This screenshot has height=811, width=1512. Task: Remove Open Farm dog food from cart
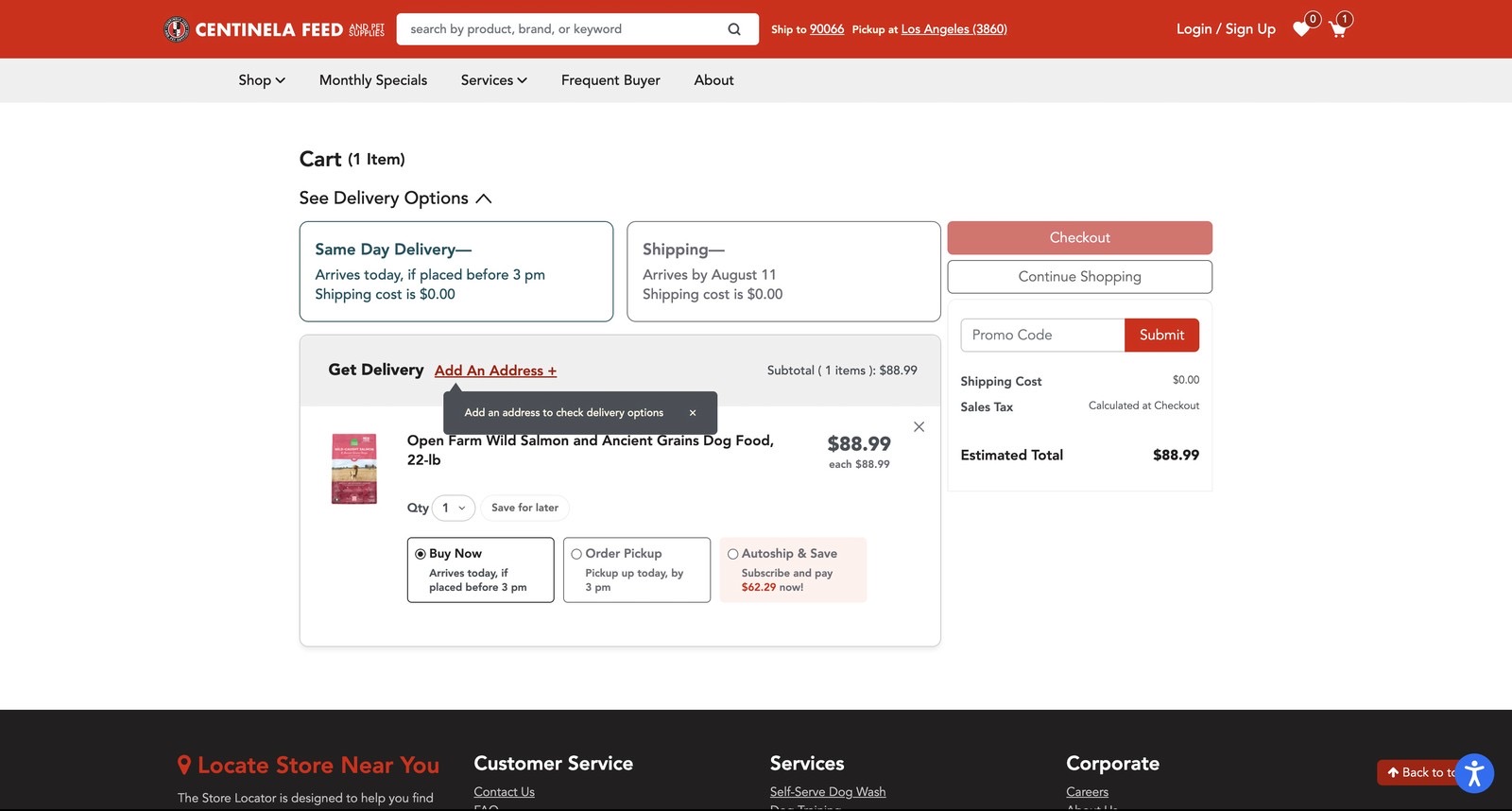(919, 427)
